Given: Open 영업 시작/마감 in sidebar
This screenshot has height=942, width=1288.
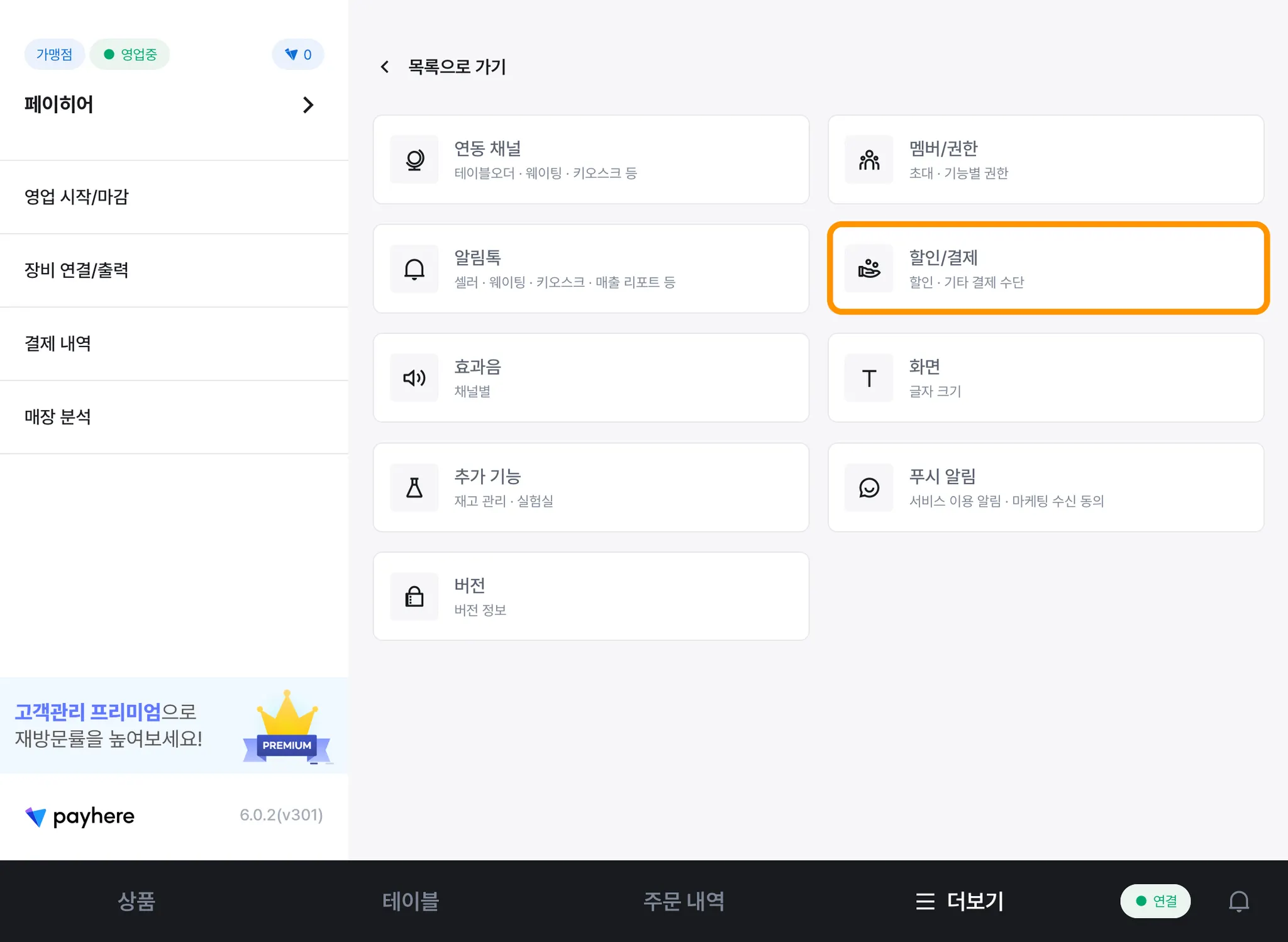Looking at the screenshot, I should (77, 197).
